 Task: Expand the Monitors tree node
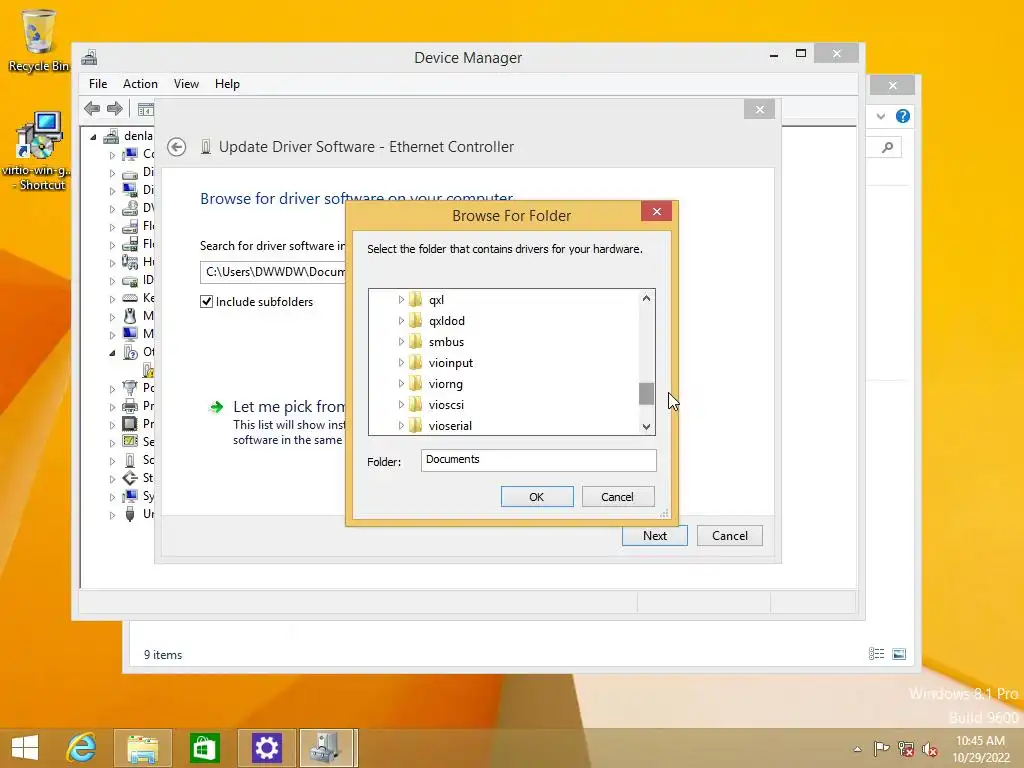coord(112,334)
